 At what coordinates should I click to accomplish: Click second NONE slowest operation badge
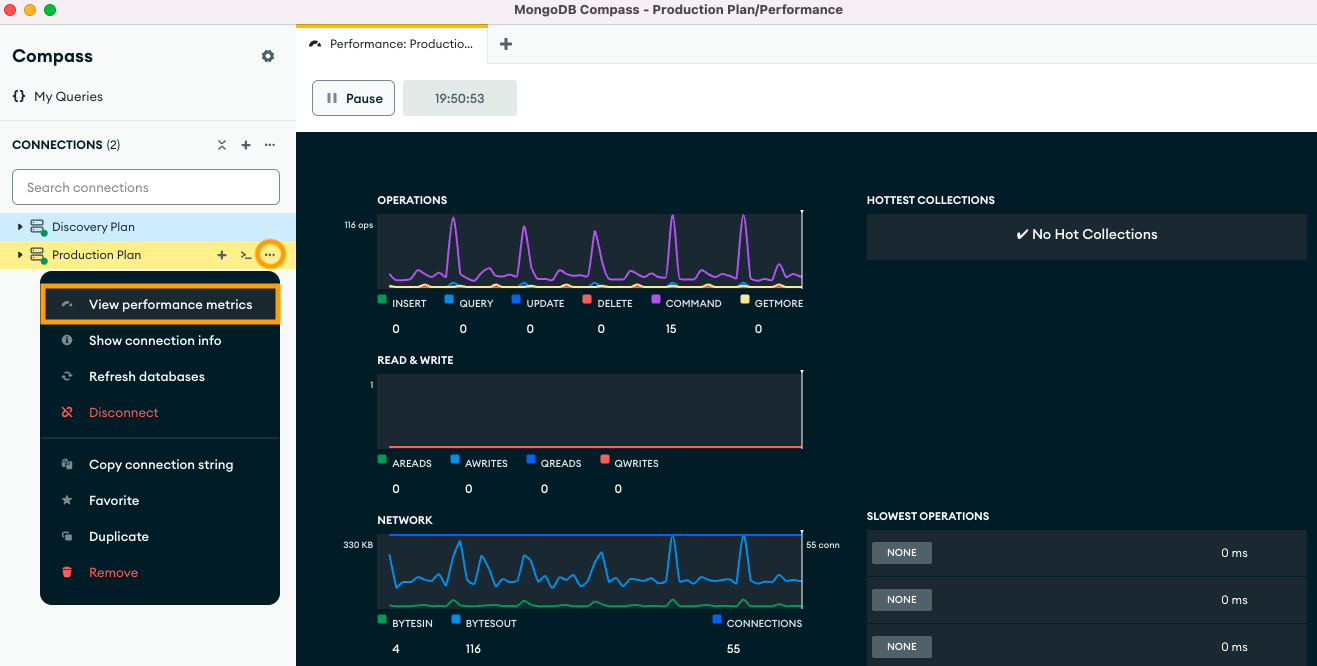pyautogui.click(x=902, y=600)
